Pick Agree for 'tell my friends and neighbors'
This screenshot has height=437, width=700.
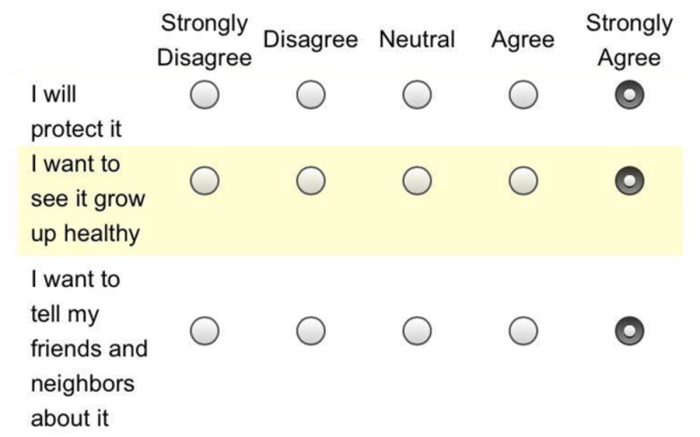point(522,328)
